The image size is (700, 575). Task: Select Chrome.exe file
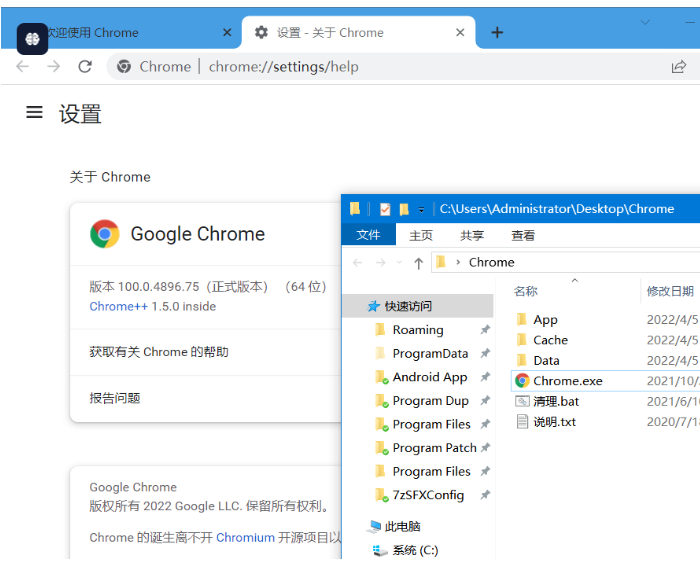[x=567, y=381]
